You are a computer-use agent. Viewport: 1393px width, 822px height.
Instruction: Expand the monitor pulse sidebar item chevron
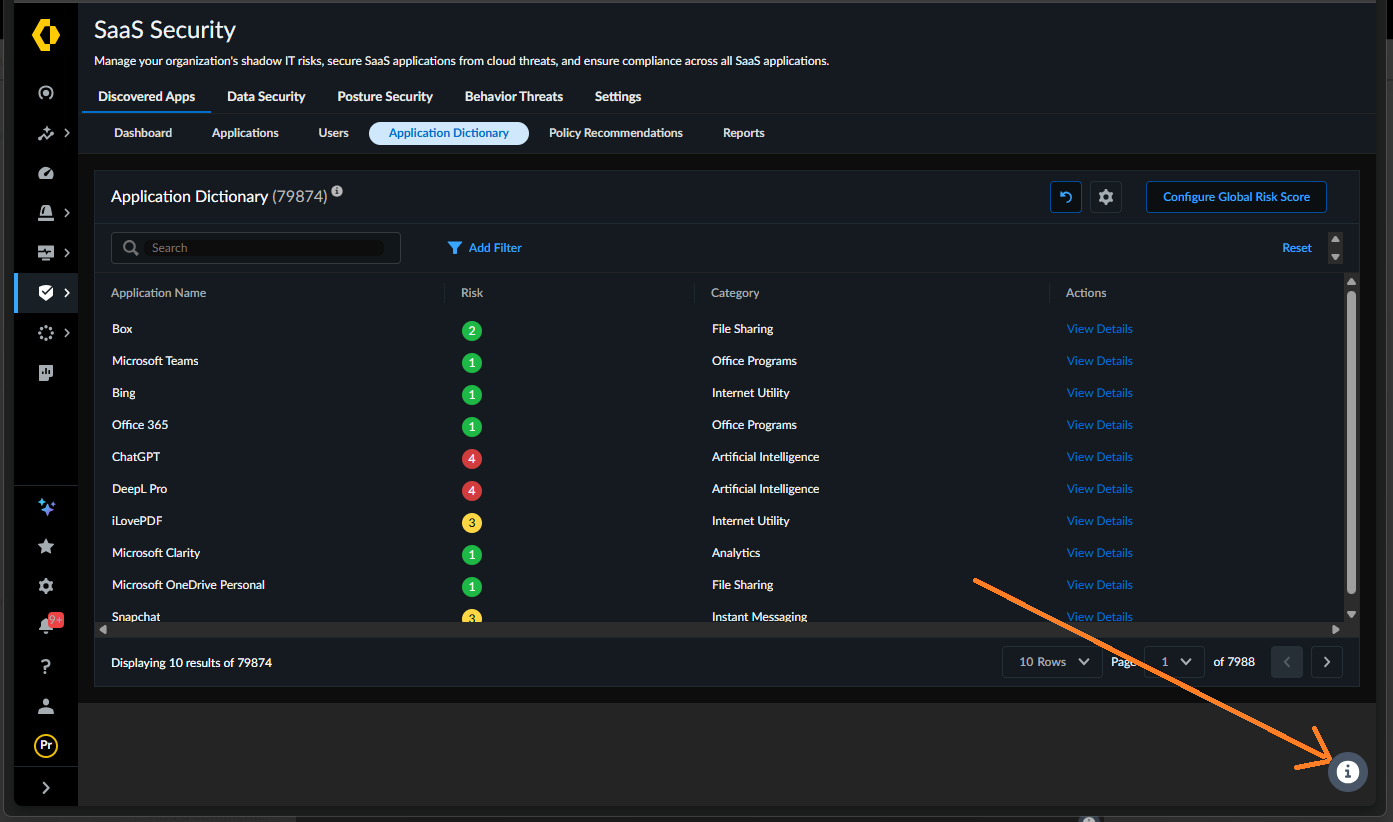click(67, 253)
